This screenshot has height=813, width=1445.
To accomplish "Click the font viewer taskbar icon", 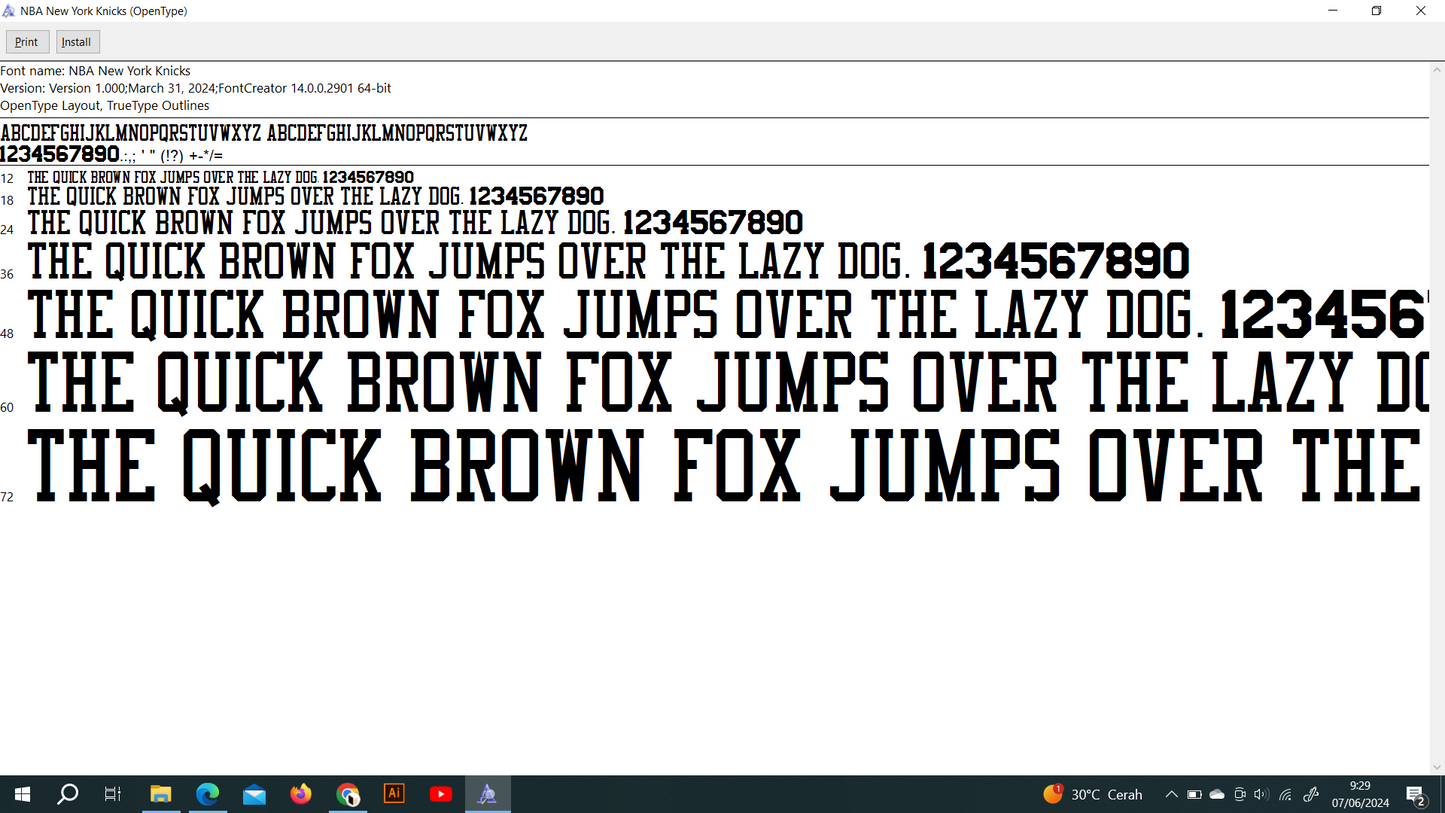I will tap(487, 794).
